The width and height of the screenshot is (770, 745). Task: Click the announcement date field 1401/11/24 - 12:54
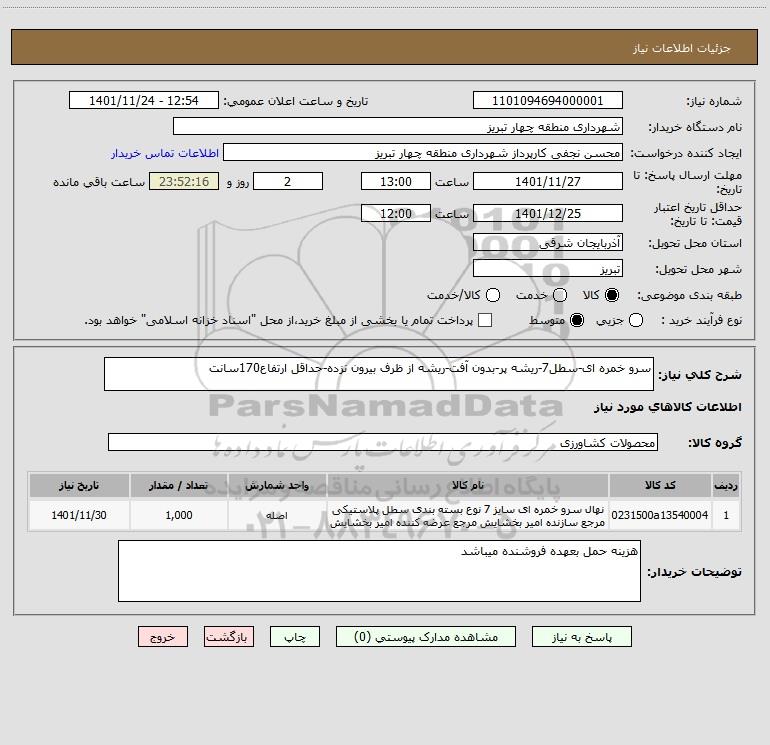tap(144, 101)
